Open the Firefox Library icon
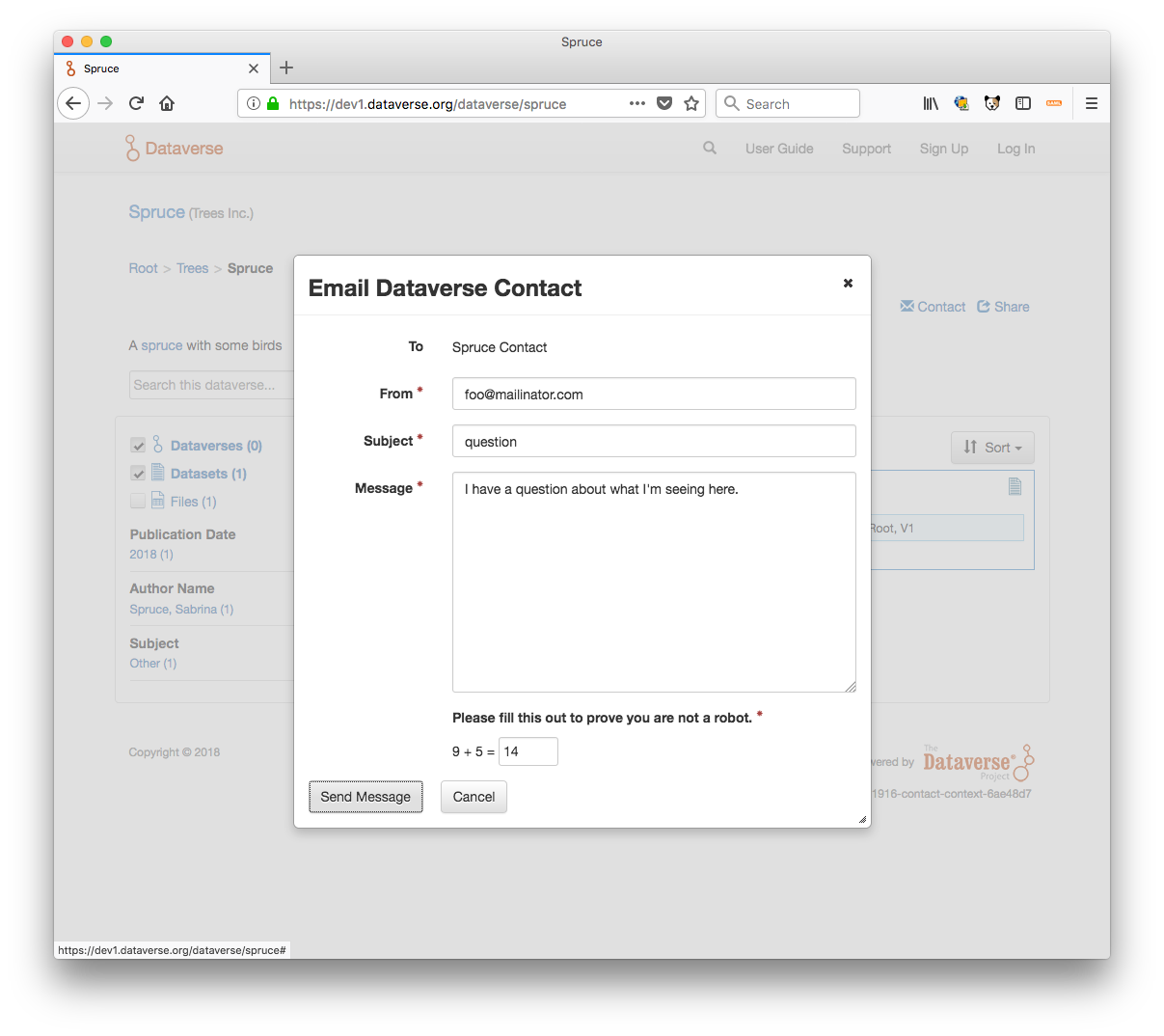 point(931,103)
